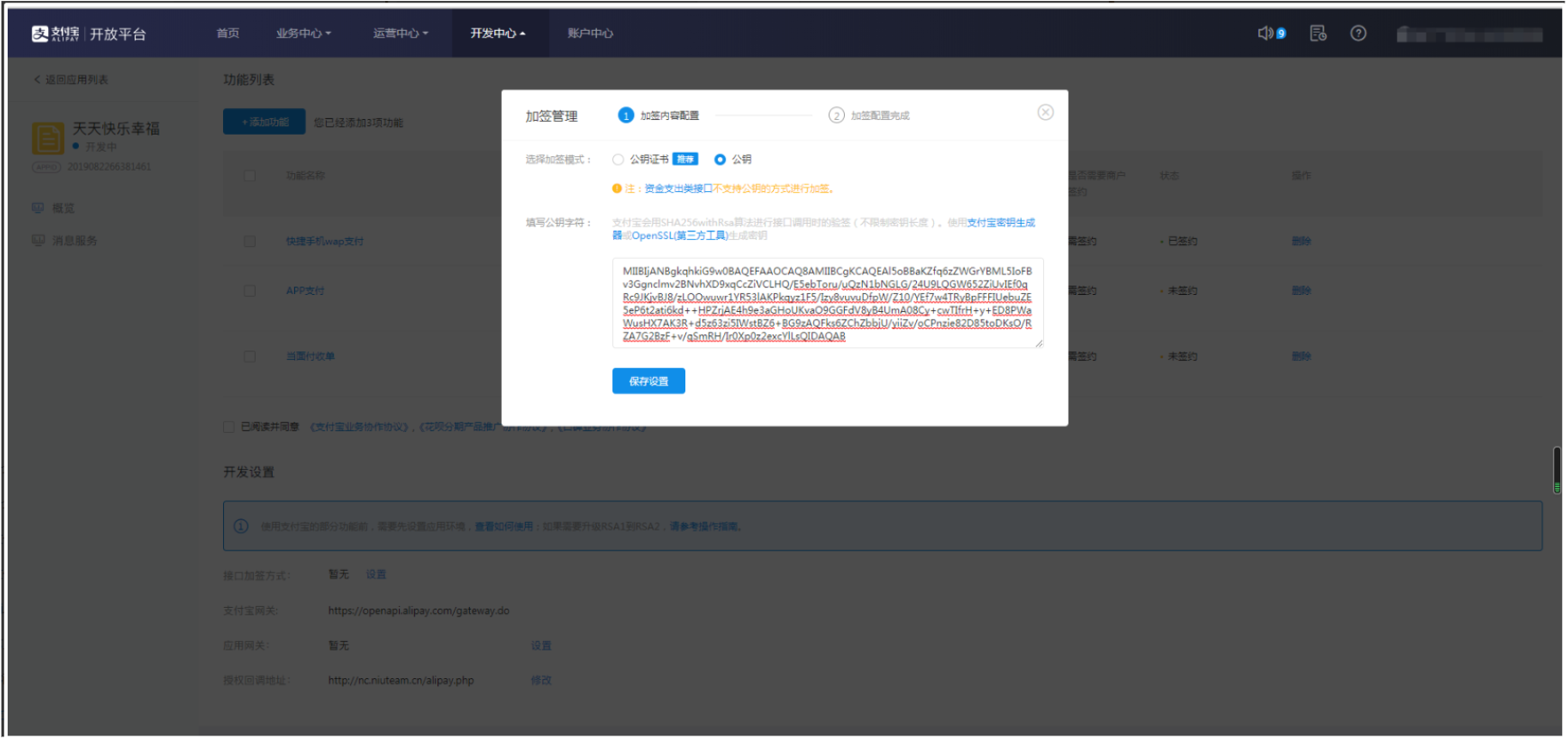
Task: Open the APP支付 function link
Action: click(305, 291)
